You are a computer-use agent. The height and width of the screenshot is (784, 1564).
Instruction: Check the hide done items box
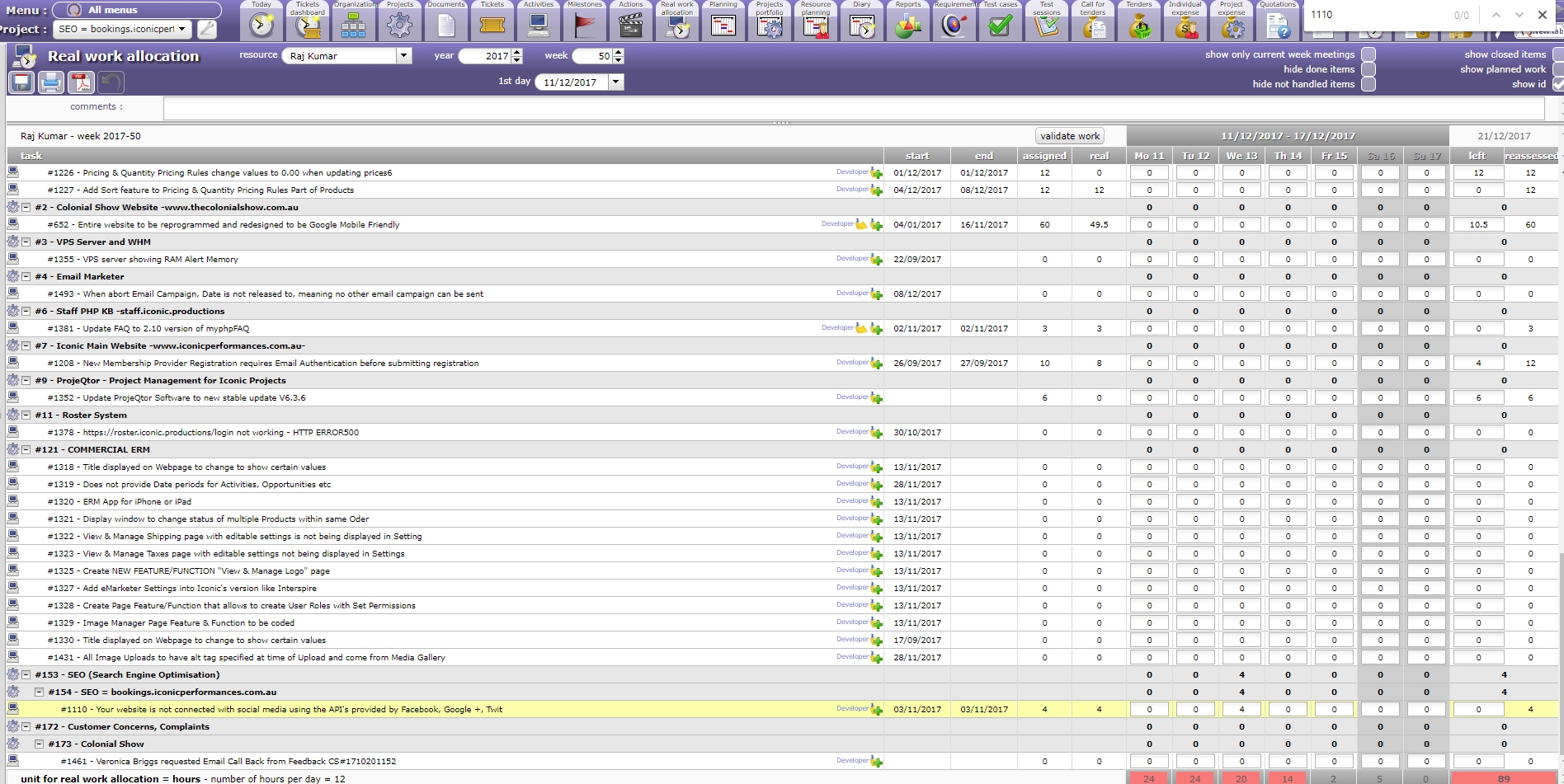(x=1368, y=69)
